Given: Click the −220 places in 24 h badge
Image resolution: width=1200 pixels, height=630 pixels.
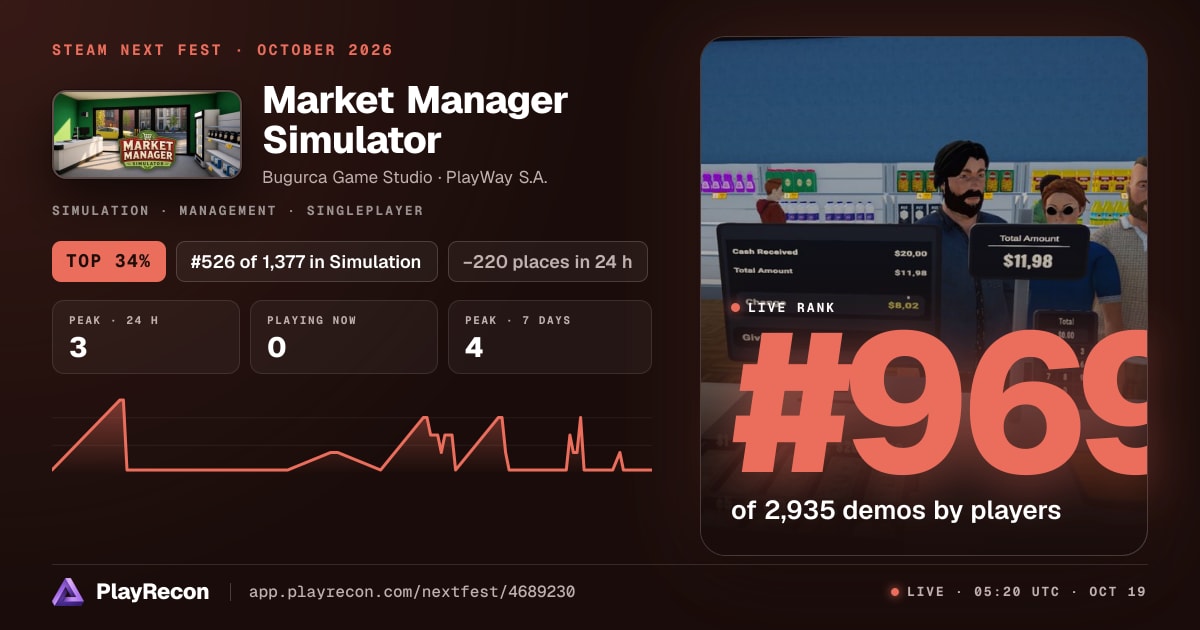Looking at the screenshot, I should (548, 262).
